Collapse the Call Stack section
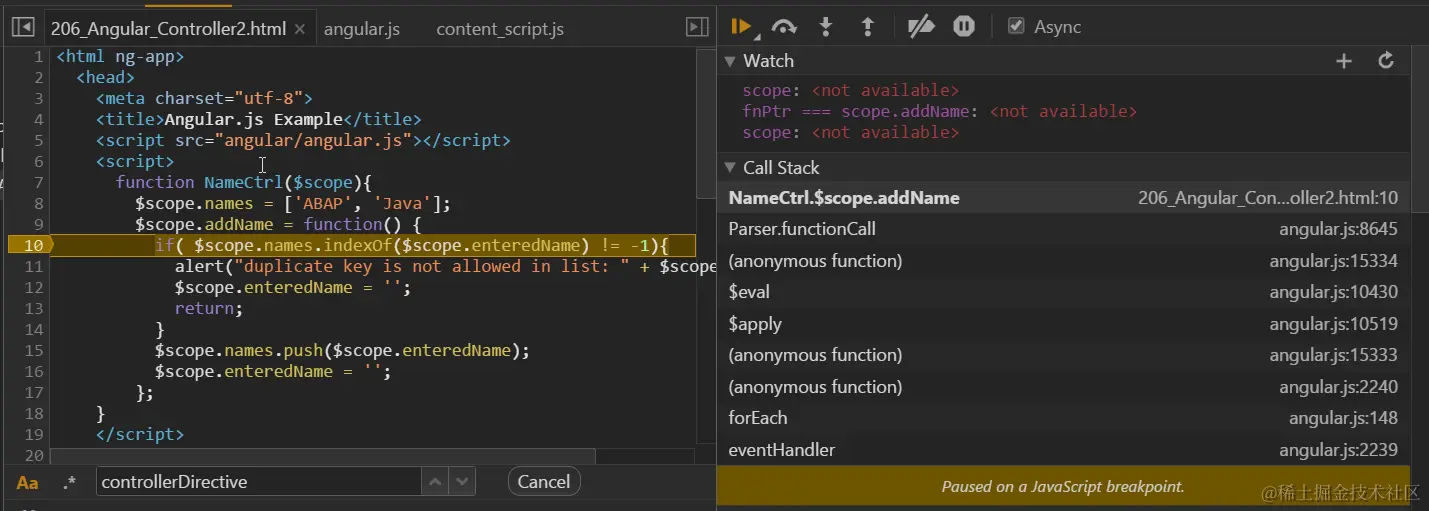 pos(730,168)
